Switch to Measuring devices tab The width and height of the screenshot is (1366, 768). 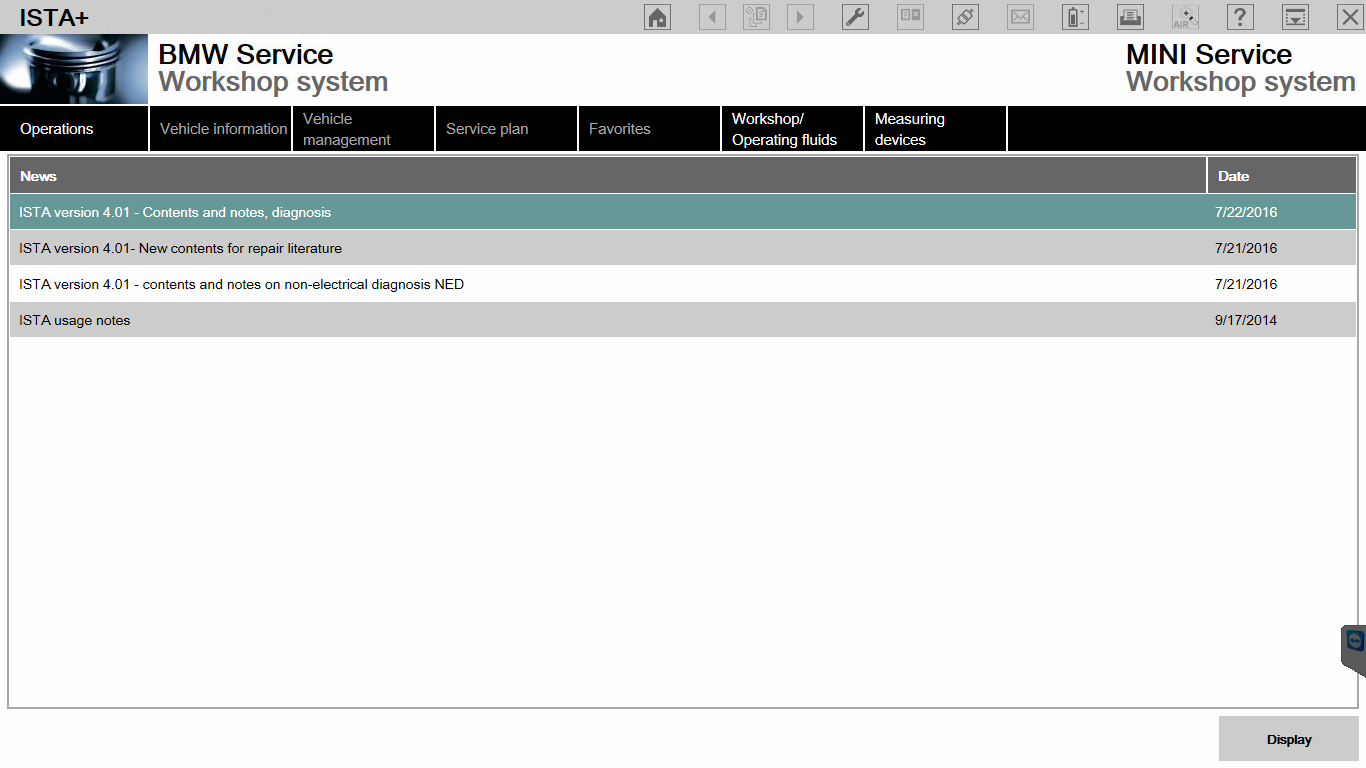click(936, 129)
